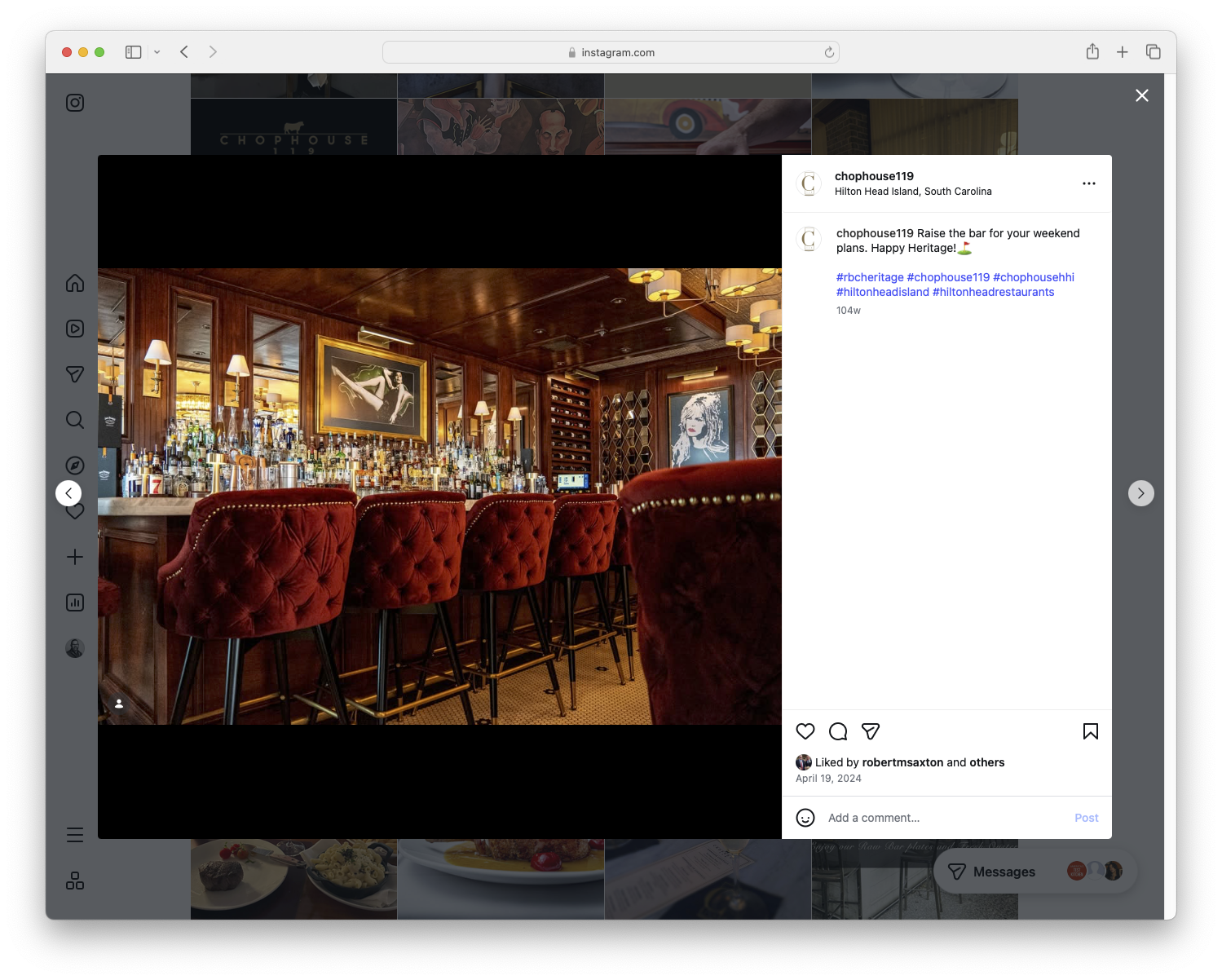This screenshot has width=1222, height=980.
Task: Open the post options three-dot menu
Action: [1089, 183]
